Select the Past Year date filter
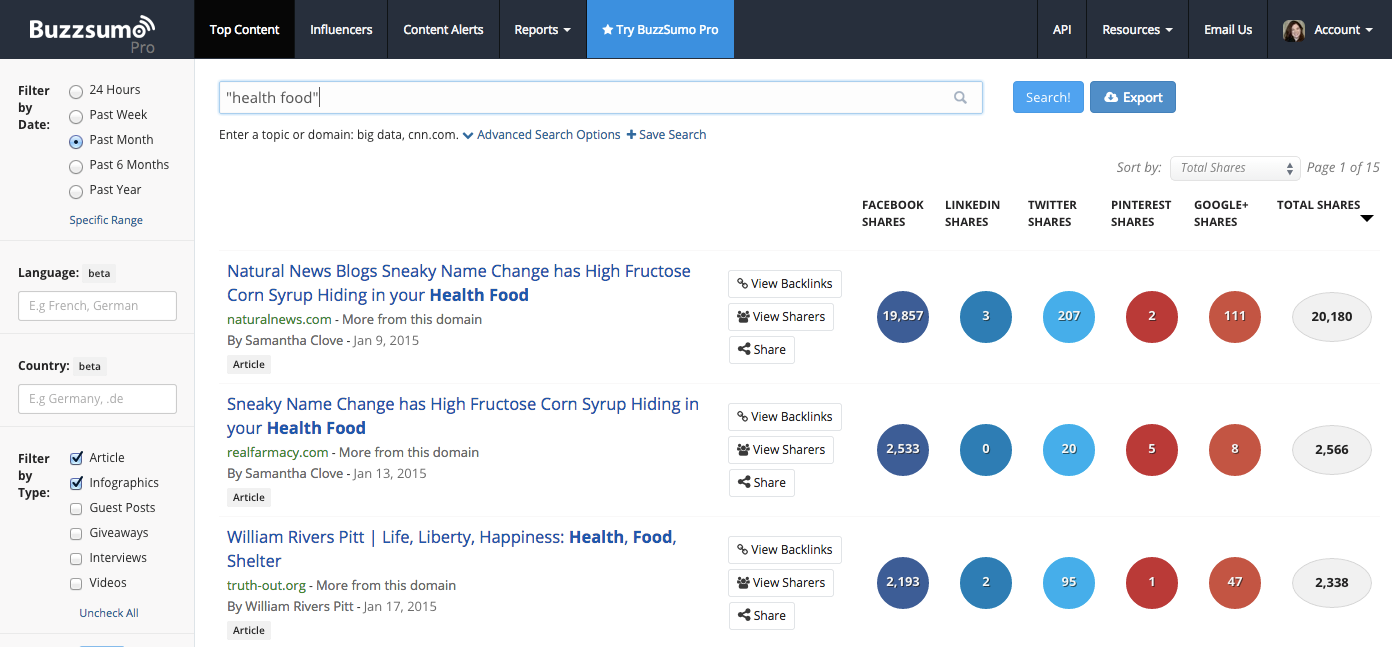 click(76, 191)
